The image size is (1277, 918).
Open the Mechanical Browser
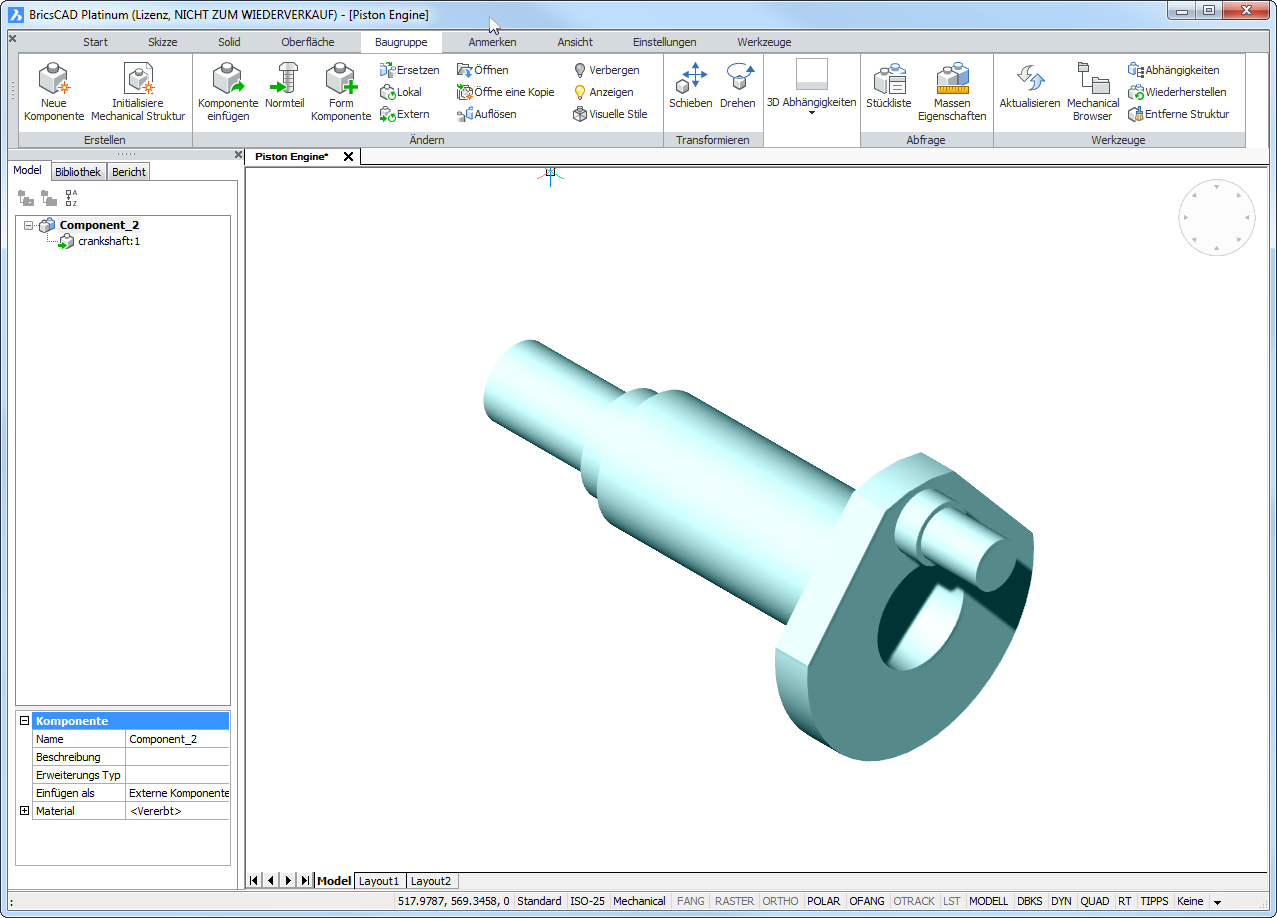click(x=1092, y=80)
